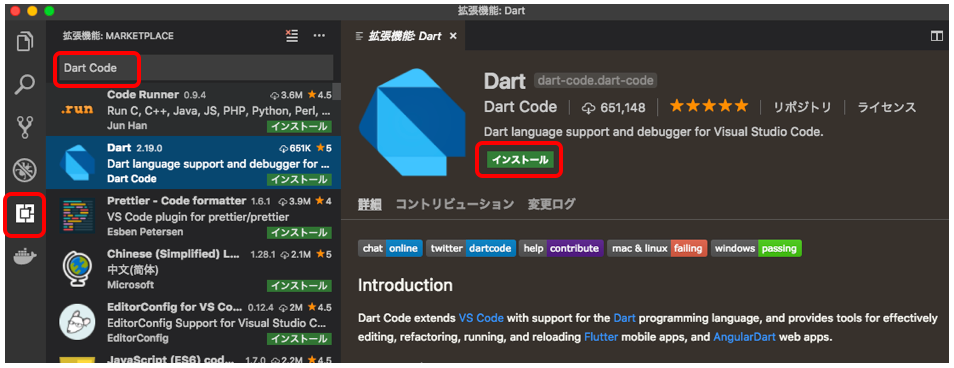This screenshot has height=368, width=954.
Task: Click the help contribute badge
Action: pos(561,248)
